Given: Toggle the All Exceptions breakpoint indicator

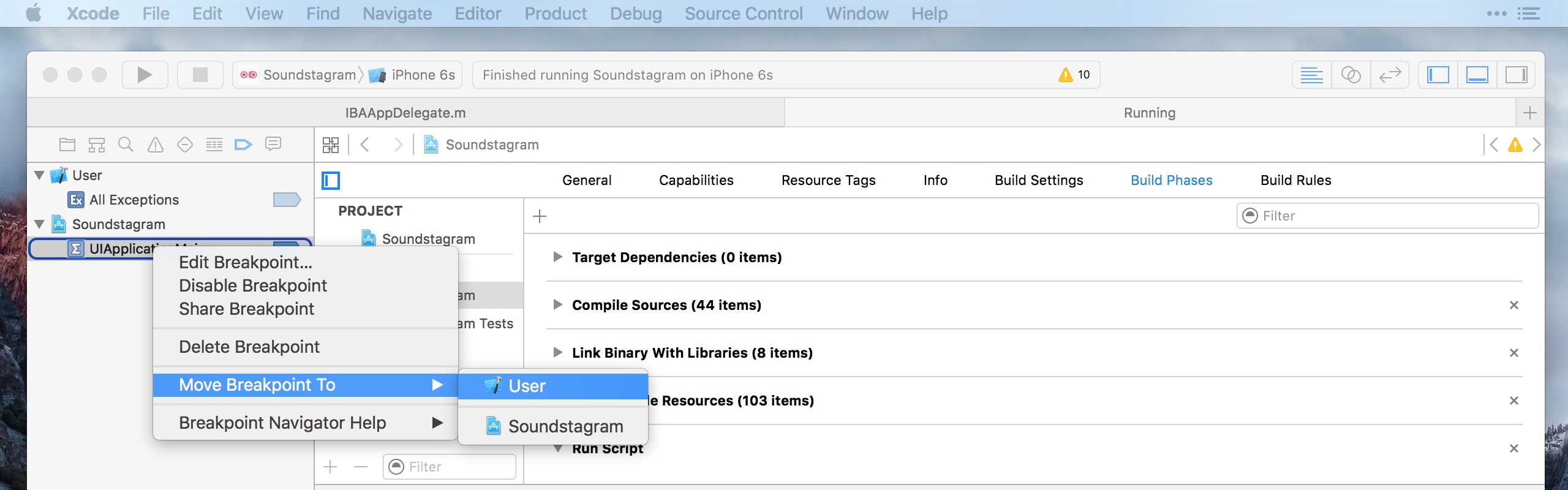Looking at the screenshot, I should tap(287, 200).
